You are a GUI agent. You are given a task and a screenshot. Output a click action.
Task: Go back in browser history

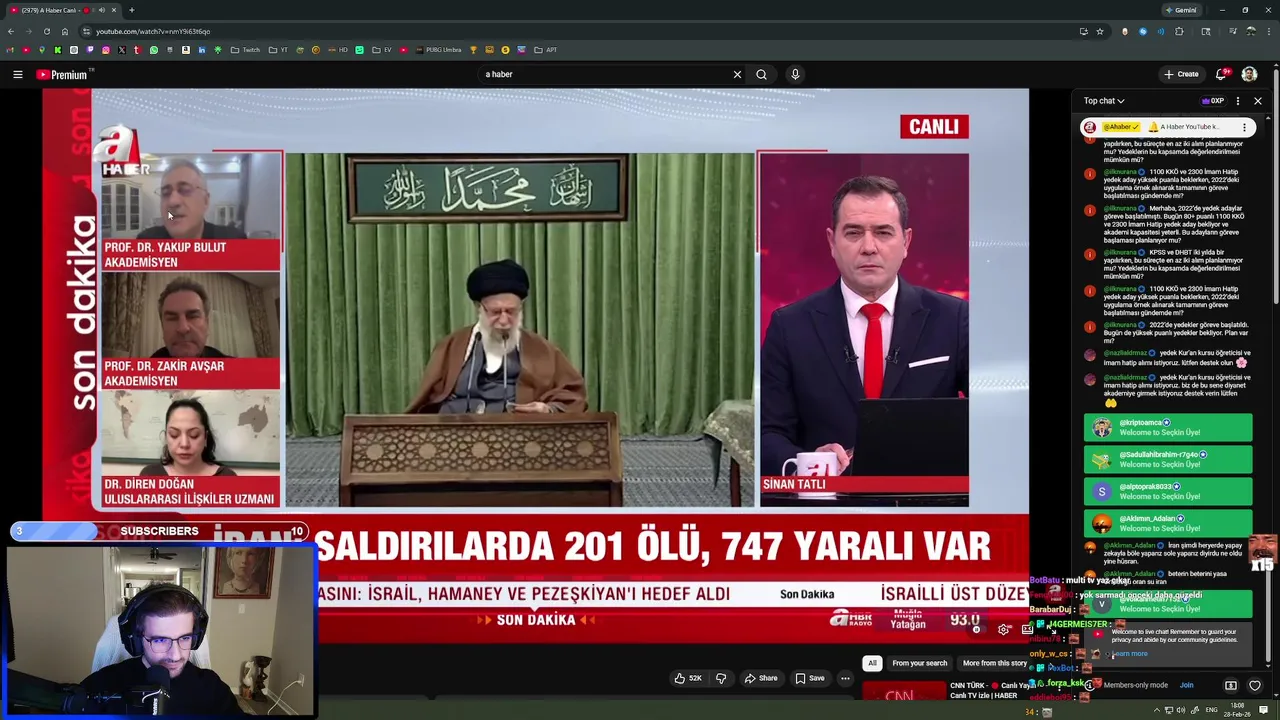pos(10,31)
